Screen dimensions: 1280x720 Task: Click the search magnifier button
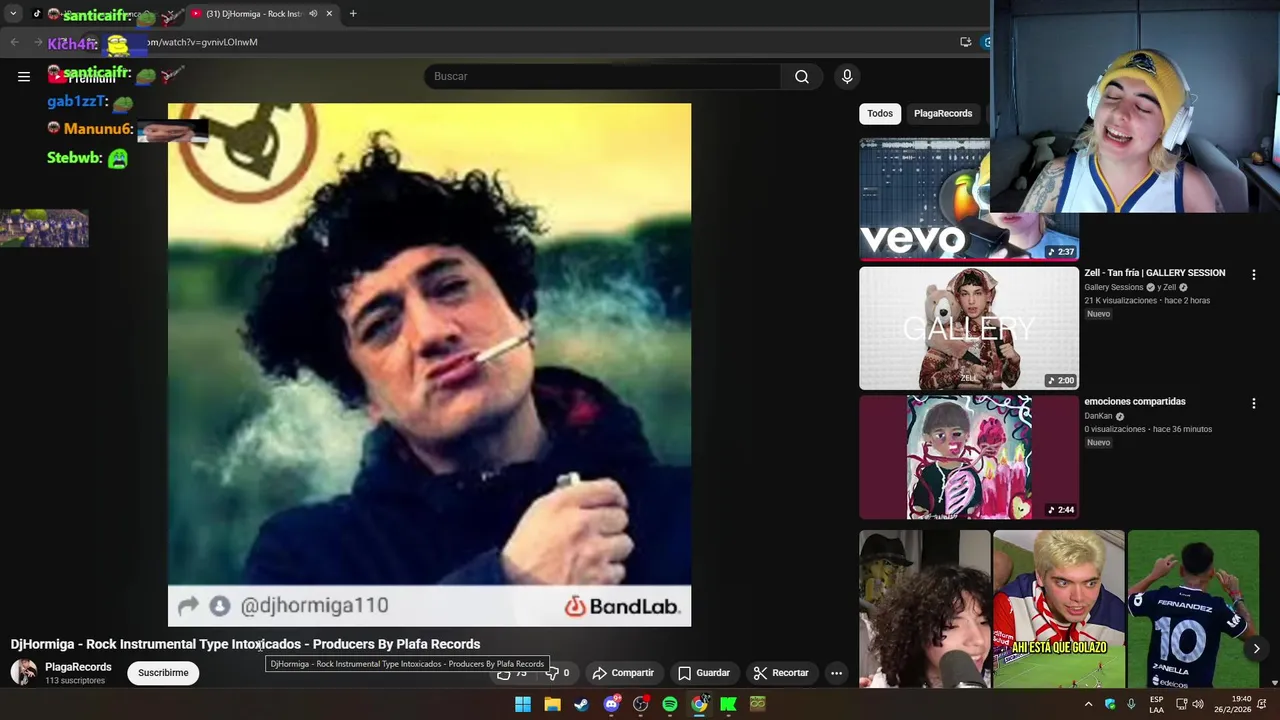click(x=802, y=76)
